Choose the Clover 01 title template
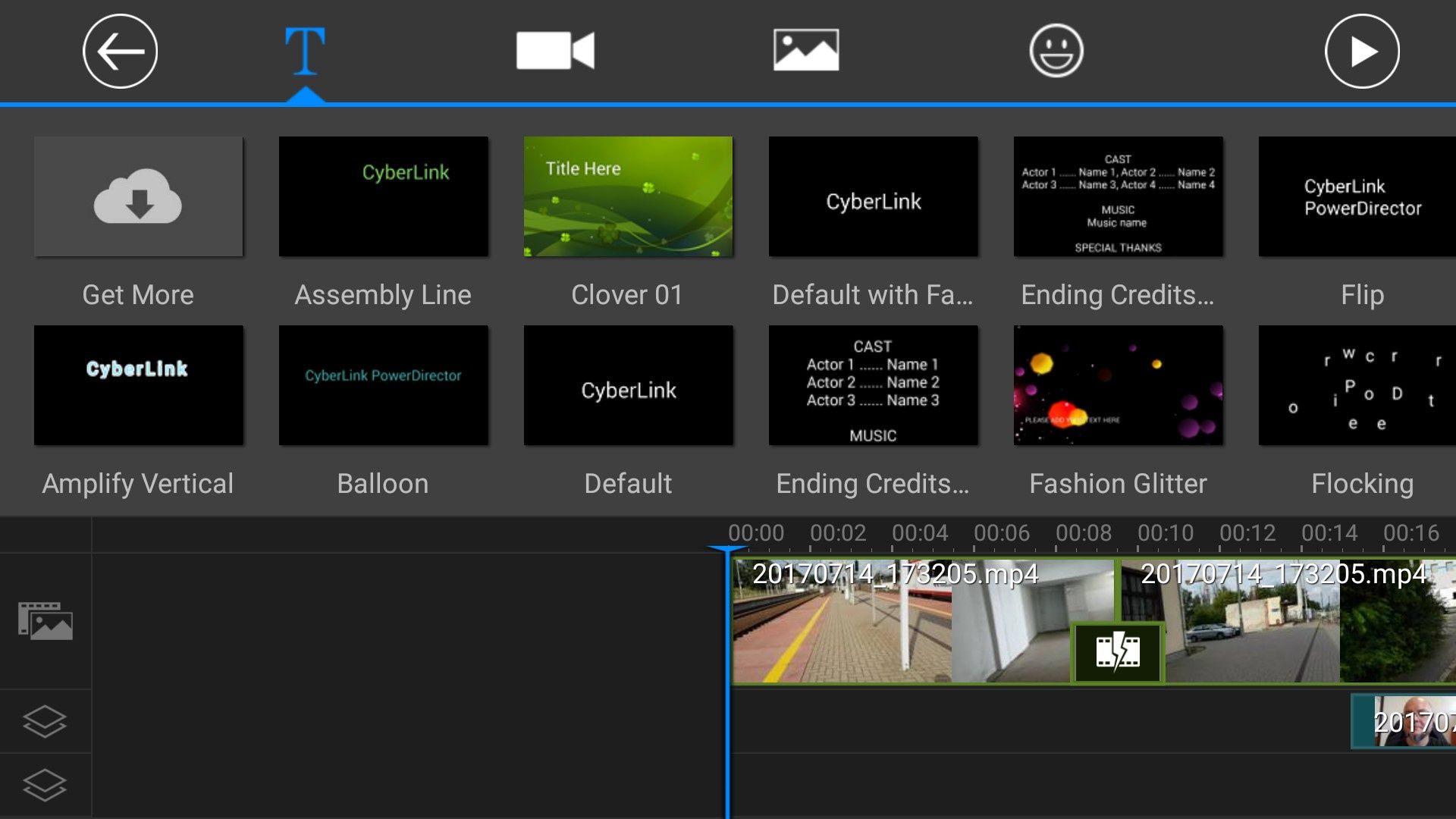The image size is (1456, 819). point(628,196)
